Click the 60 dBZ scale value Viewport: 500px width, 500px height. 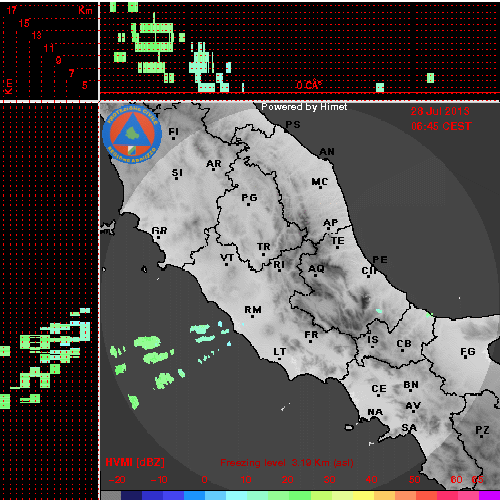click(457, 480)
